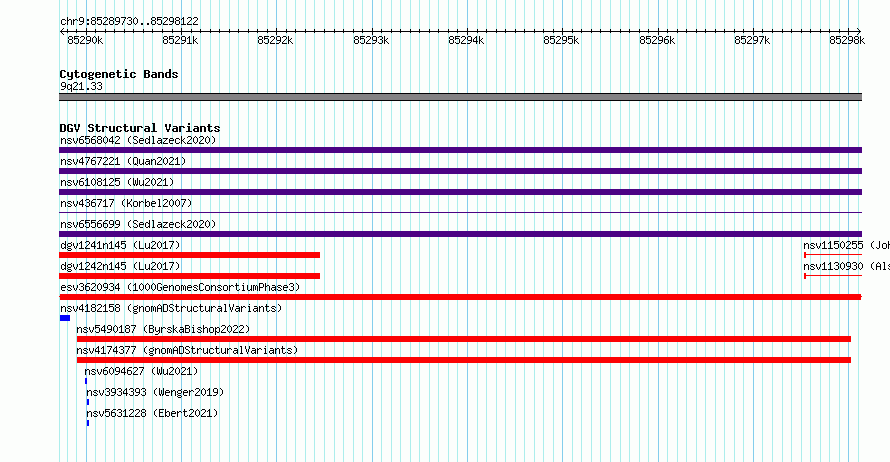The image size is (890, 462).
Task: Click the nsv5490187 (ByrskaBishop2022) label
Action: pos(163,329)
